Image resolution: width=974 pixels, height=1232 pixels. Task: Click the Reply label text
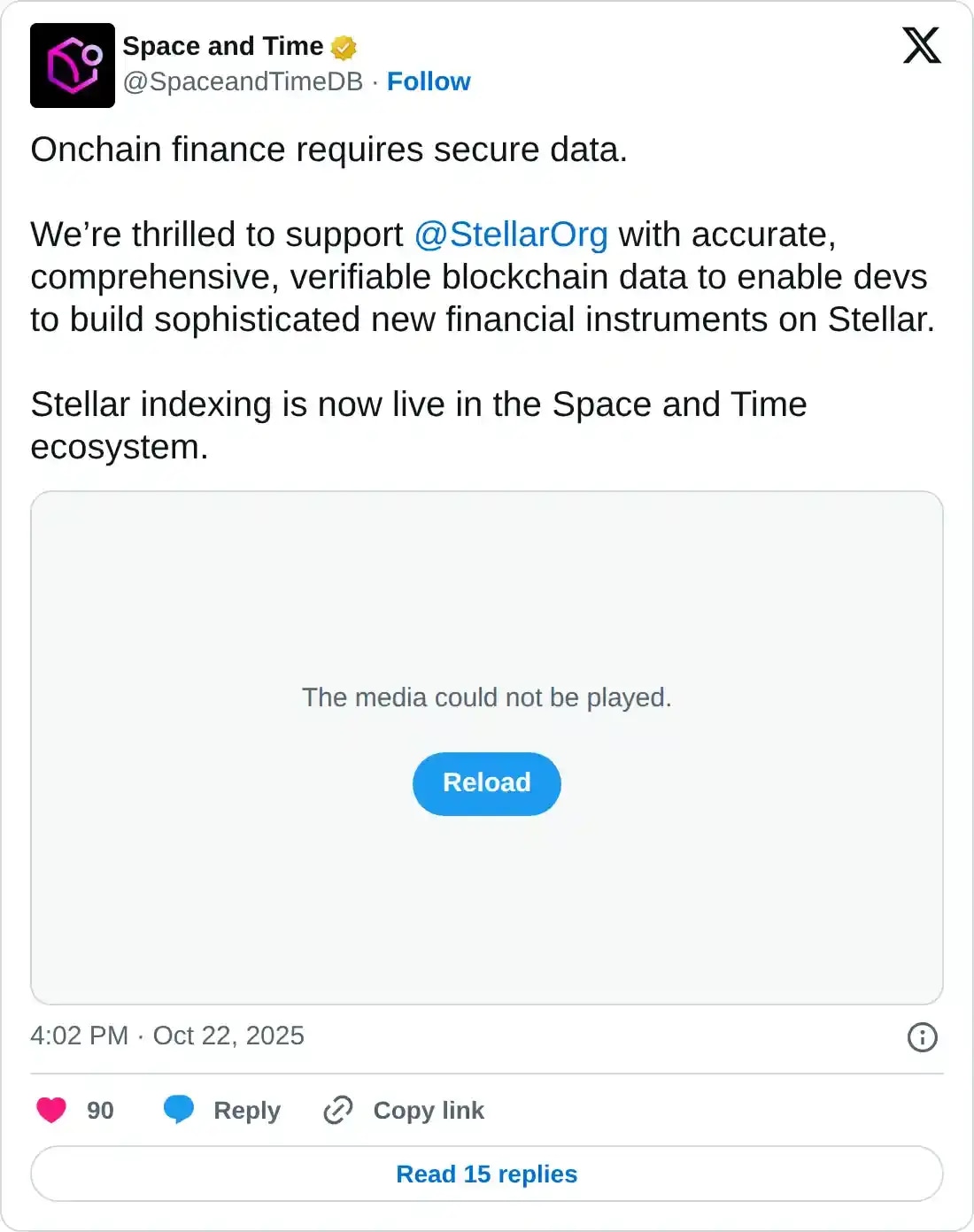tap(245, 1109)
